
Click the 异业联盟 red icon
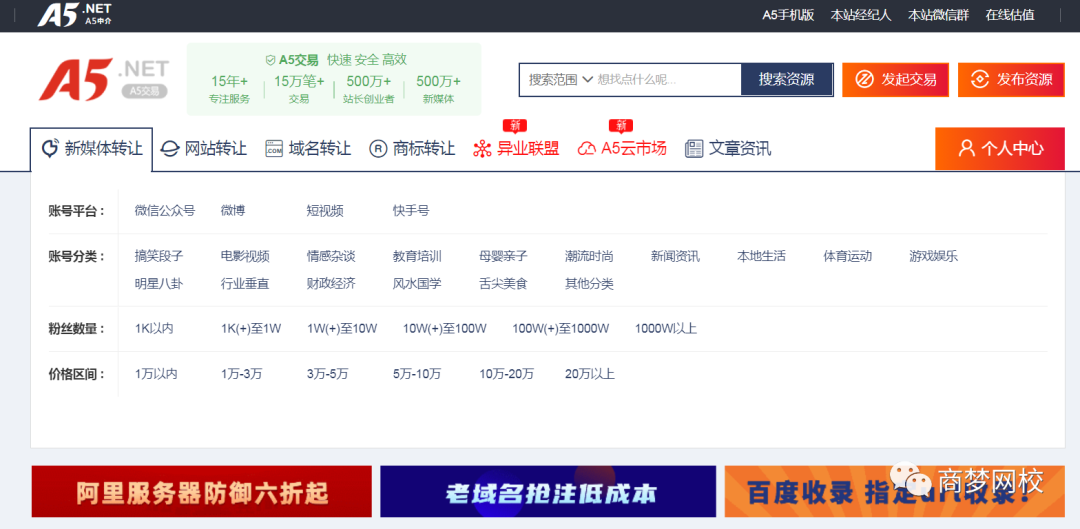[x=482, y=149]
